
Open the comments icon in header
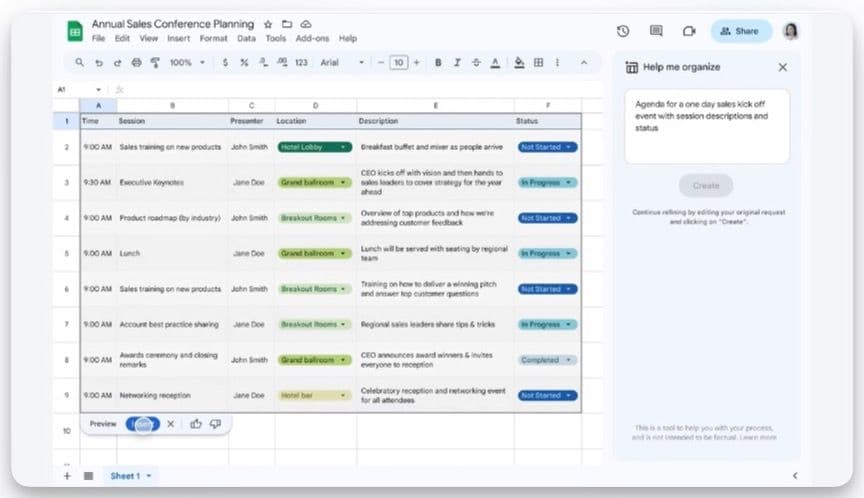(x=656, y=31)
